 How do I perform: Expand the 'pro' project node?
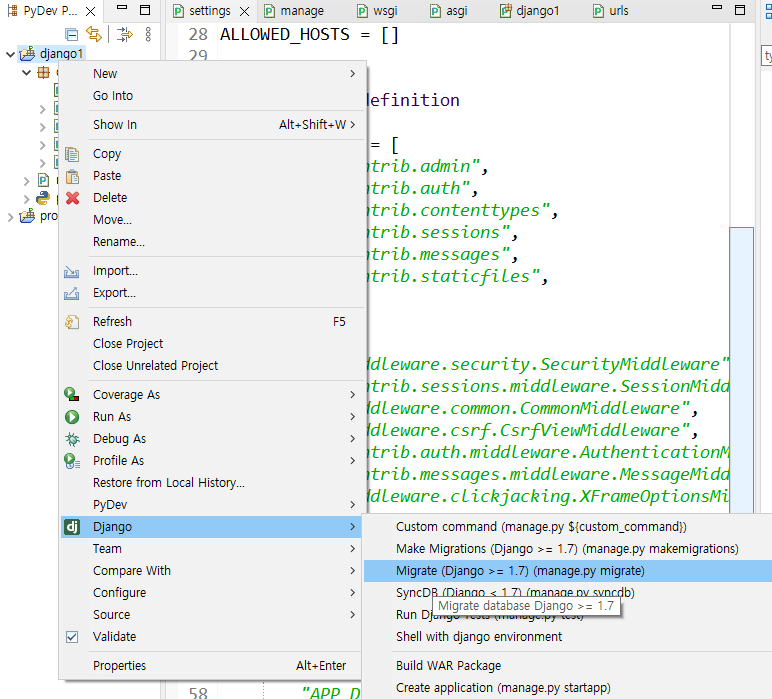pos(10,217)
